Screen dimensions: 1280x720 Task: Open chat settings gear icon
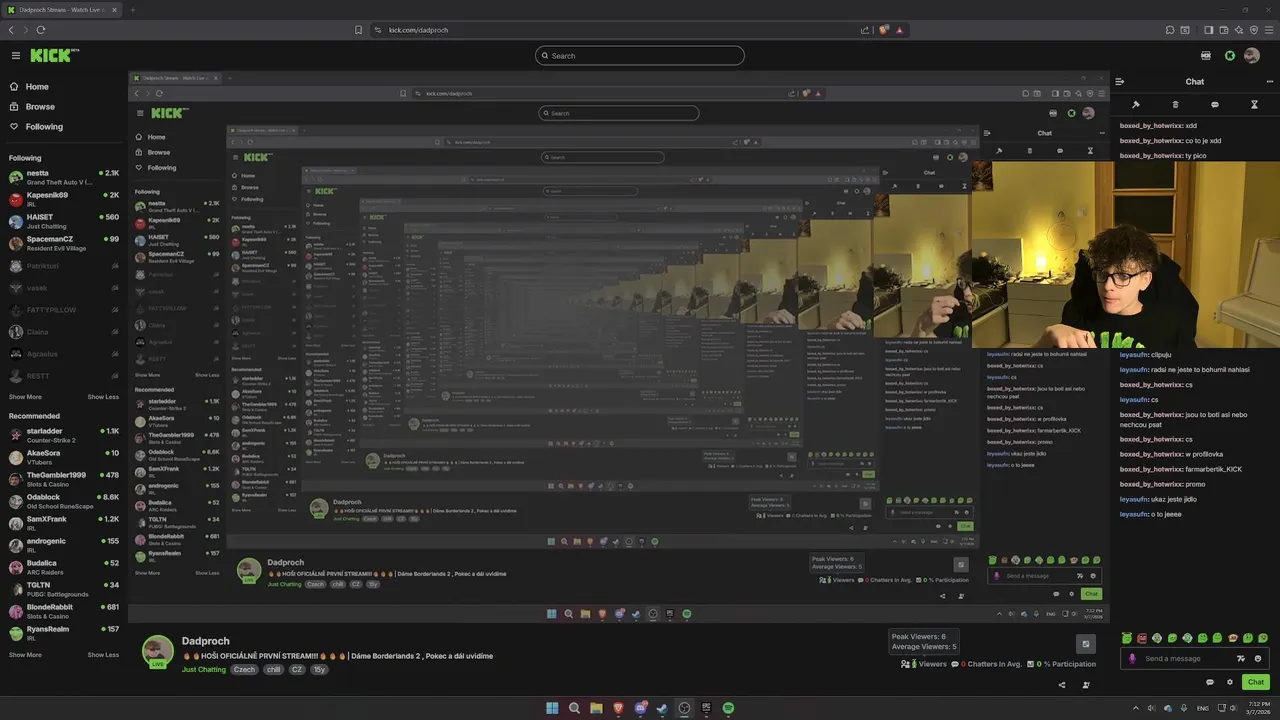[1230, 682]
